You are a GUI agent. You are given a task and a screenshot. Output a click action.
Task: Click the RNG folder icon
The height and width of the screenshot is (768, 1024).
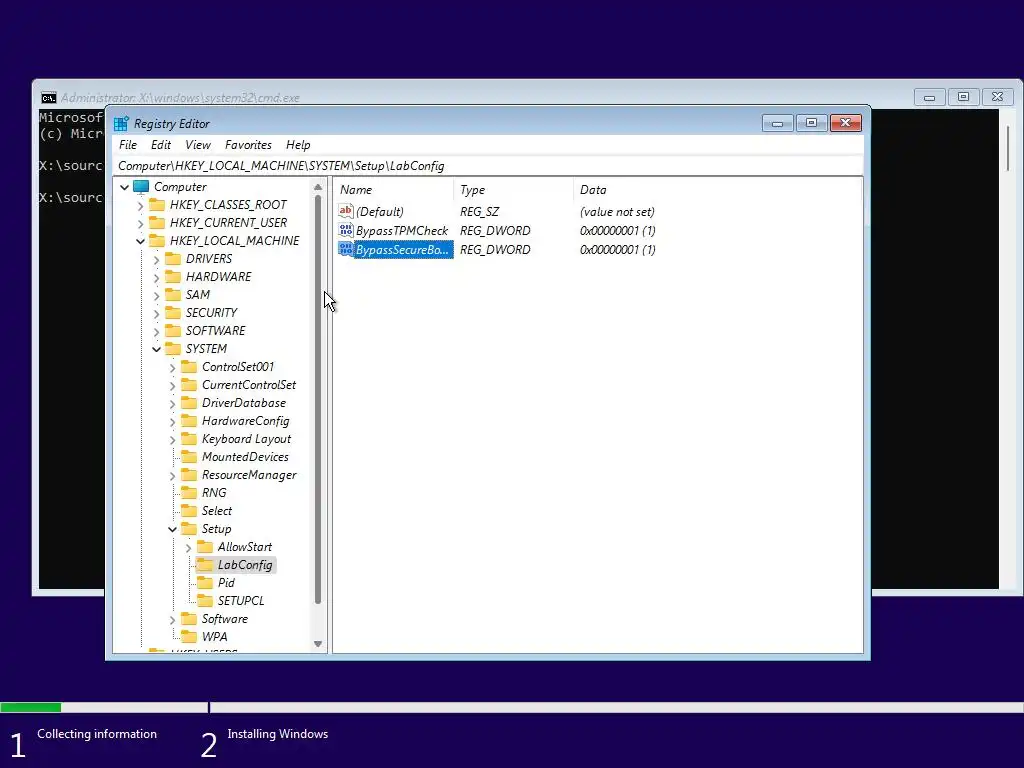click(189, 493)
